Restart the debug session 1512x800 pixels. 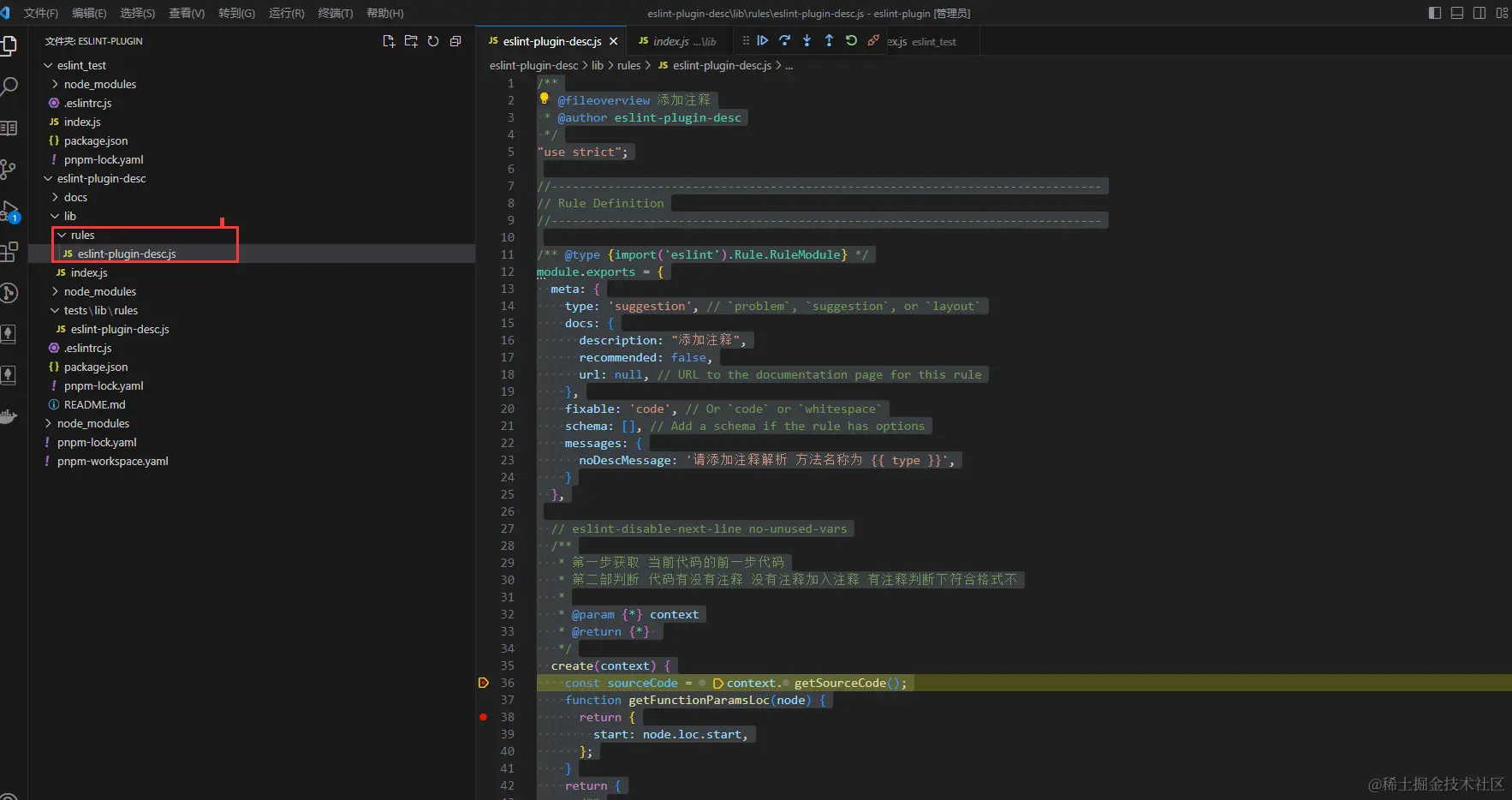(851, 40)
